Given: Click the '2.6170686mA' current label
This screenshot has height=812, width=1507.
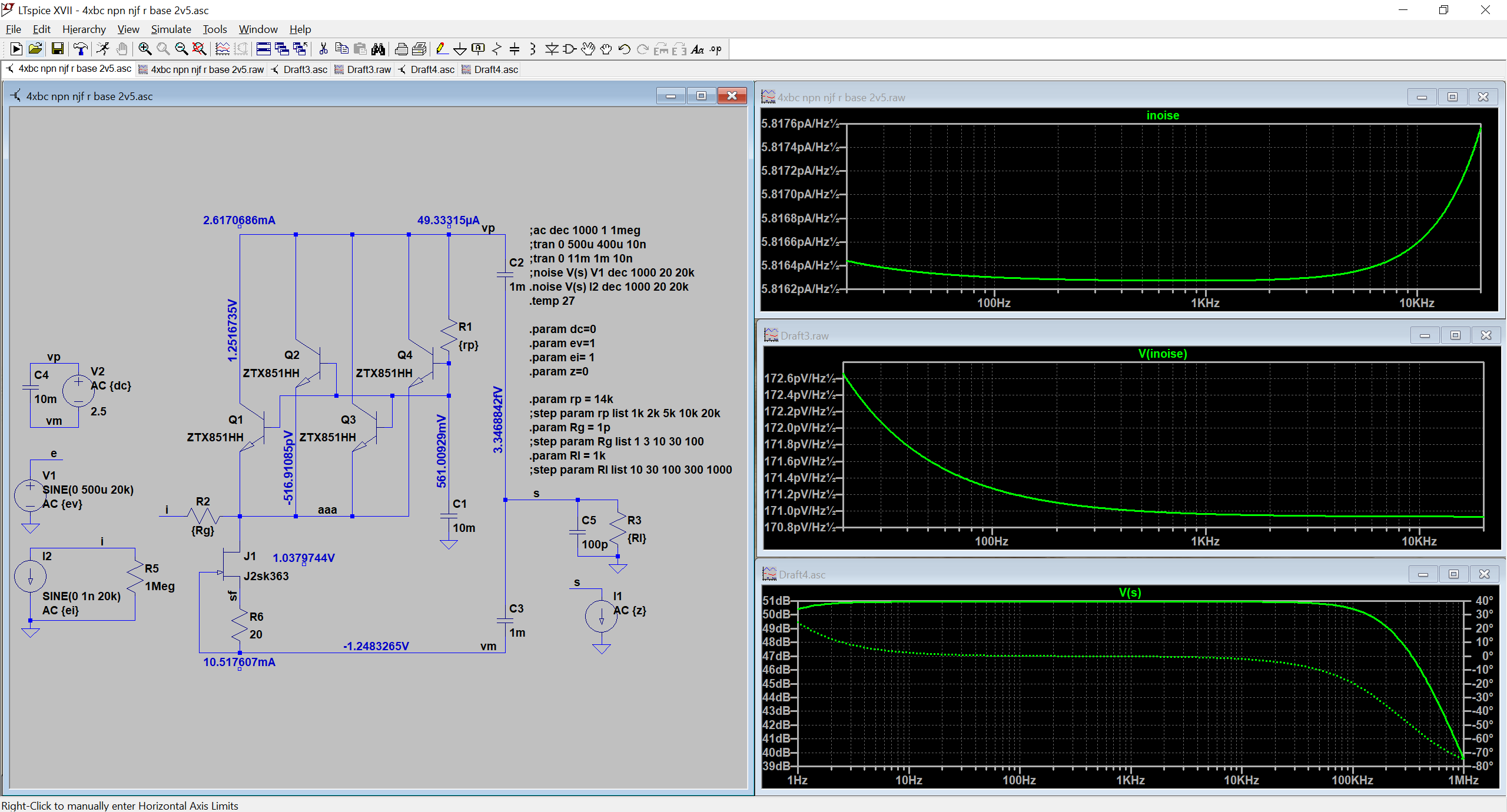Looking at the screenshot, I should (x=239, y=220).
